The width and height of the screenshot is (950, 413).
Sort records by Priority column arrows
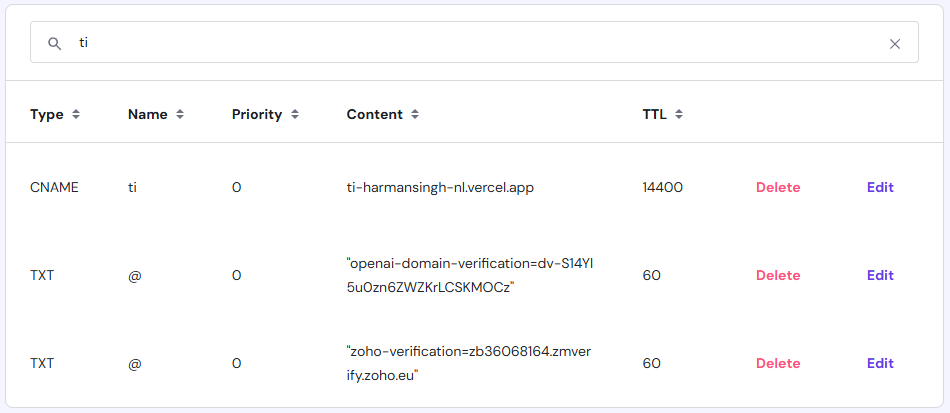pos(294,114)
